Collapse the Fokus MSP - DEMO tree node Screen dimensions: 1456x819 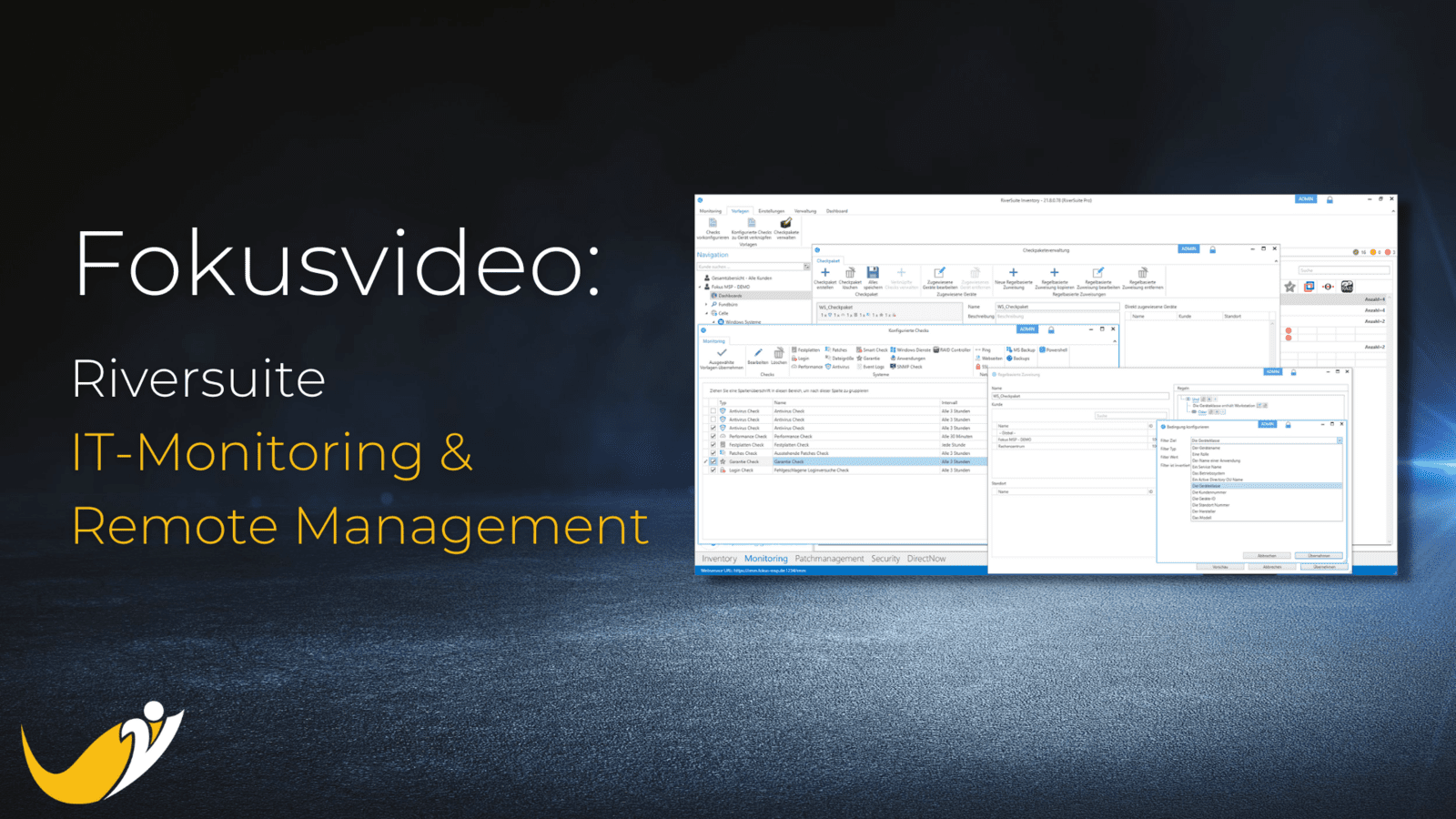click(x=700, y=287)
